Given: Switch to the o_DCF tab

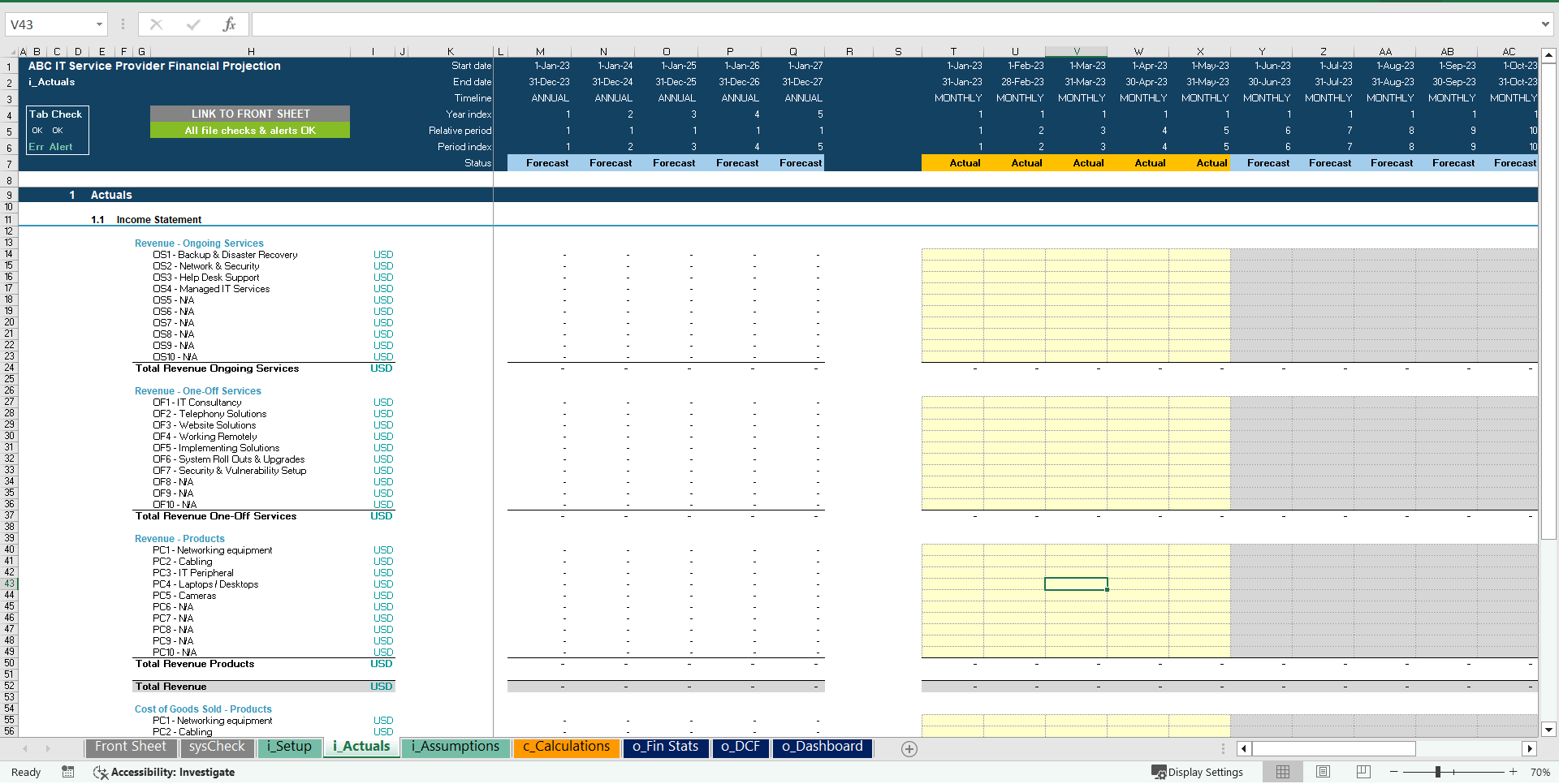Looking at the screenshot, I should click(741, 747).
